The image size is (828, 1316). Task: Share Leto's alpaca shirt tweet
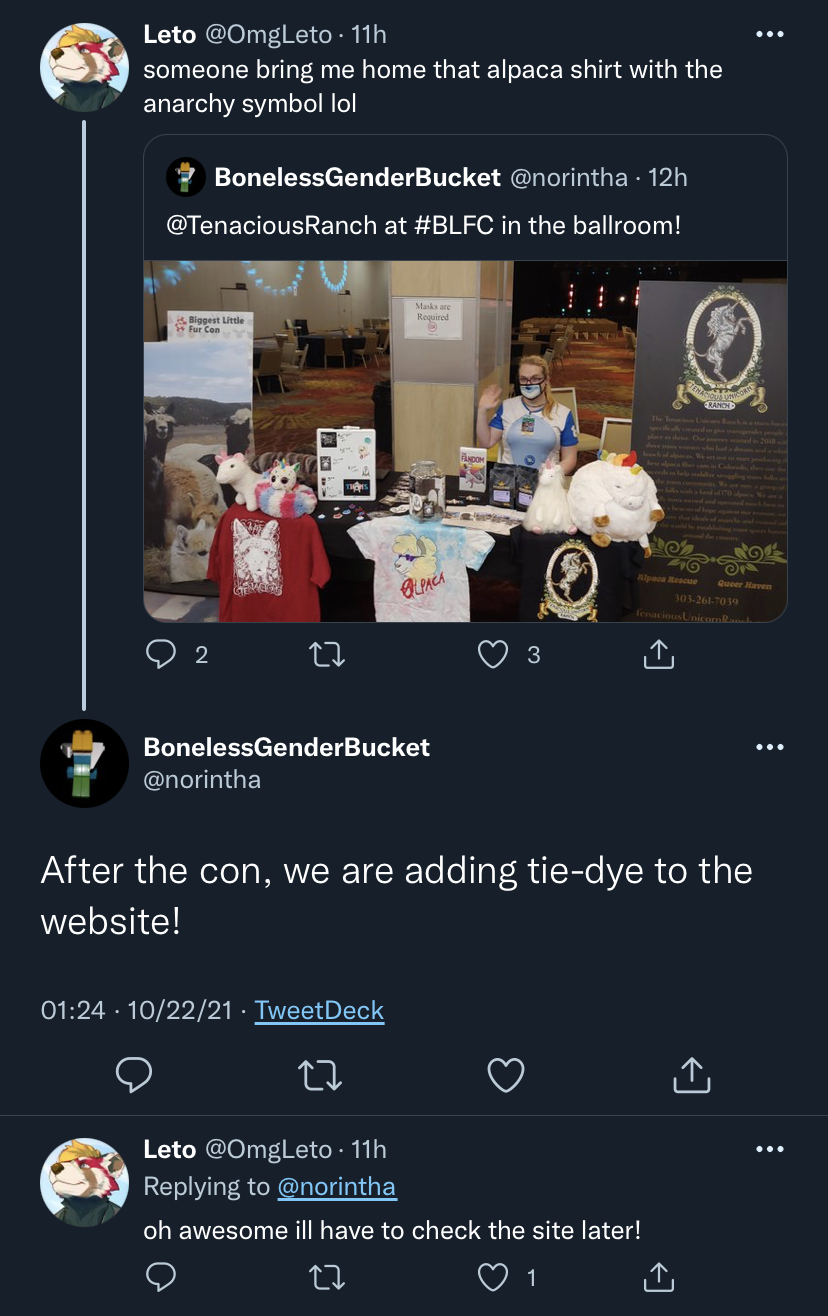pos(657,654)
